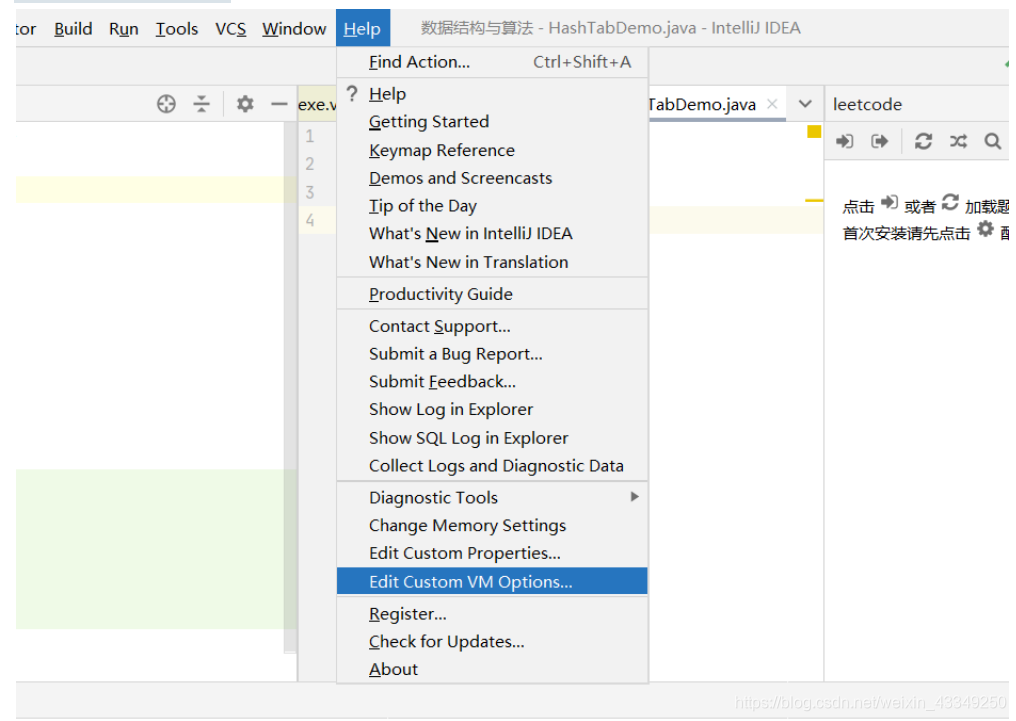Expand the Diagnostic Tools submenu arrow
The width and height of the screenshot is (1016, 721).
click(634, 497)
